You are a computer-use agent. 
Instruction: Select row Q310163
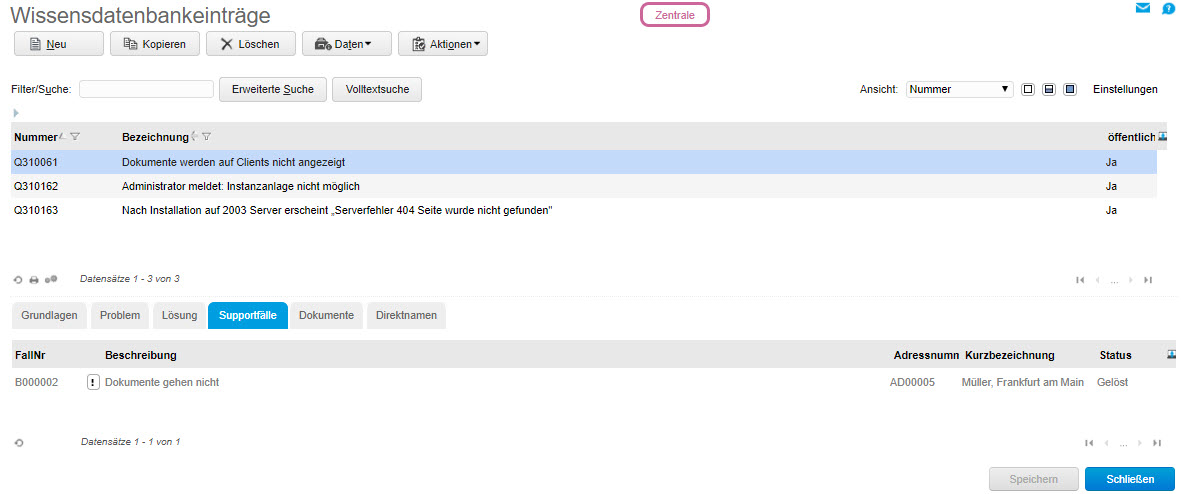[584, 210]
